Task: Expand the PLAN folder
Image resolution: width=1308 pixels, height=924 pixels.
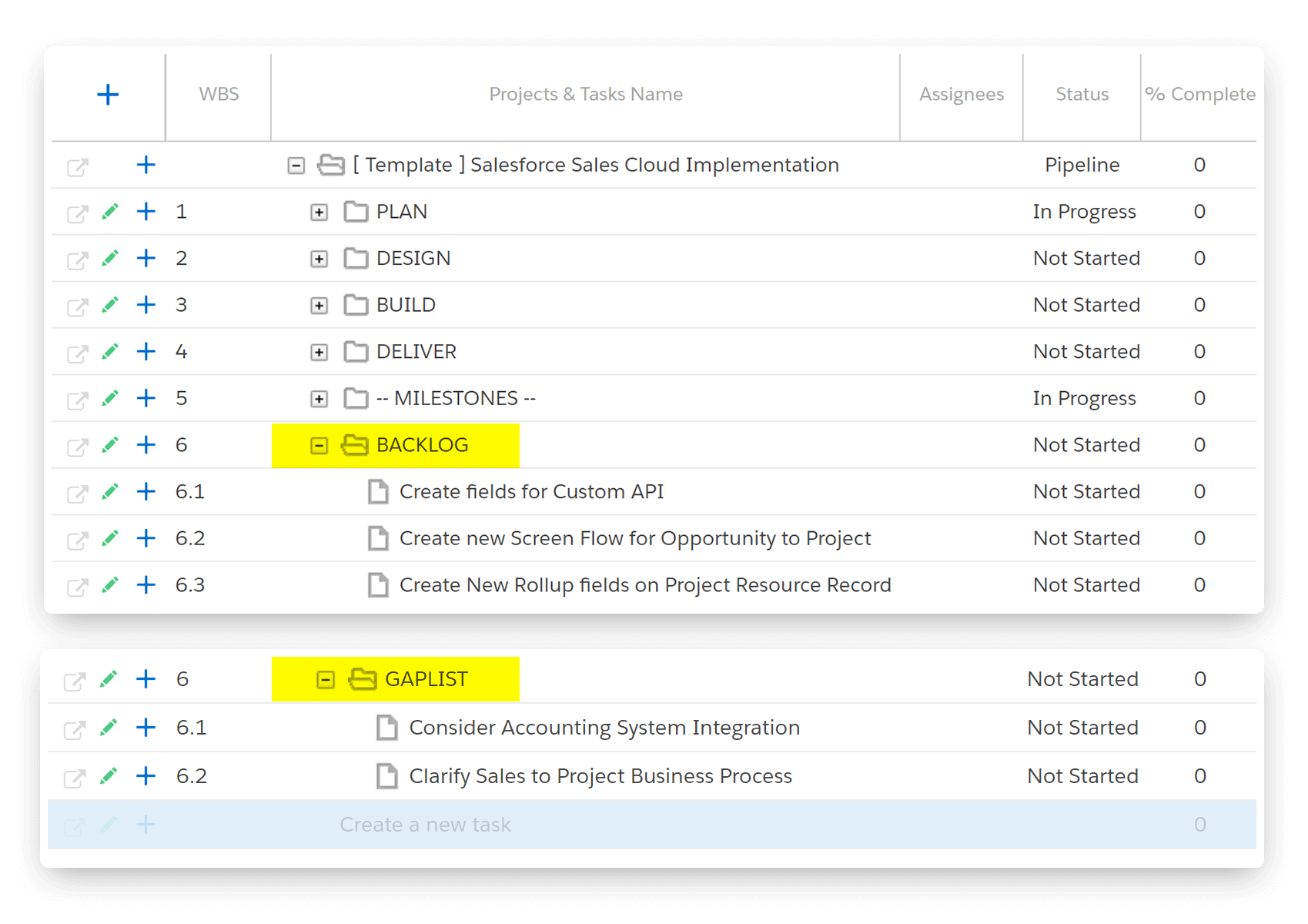Action: tap(319, 213)
